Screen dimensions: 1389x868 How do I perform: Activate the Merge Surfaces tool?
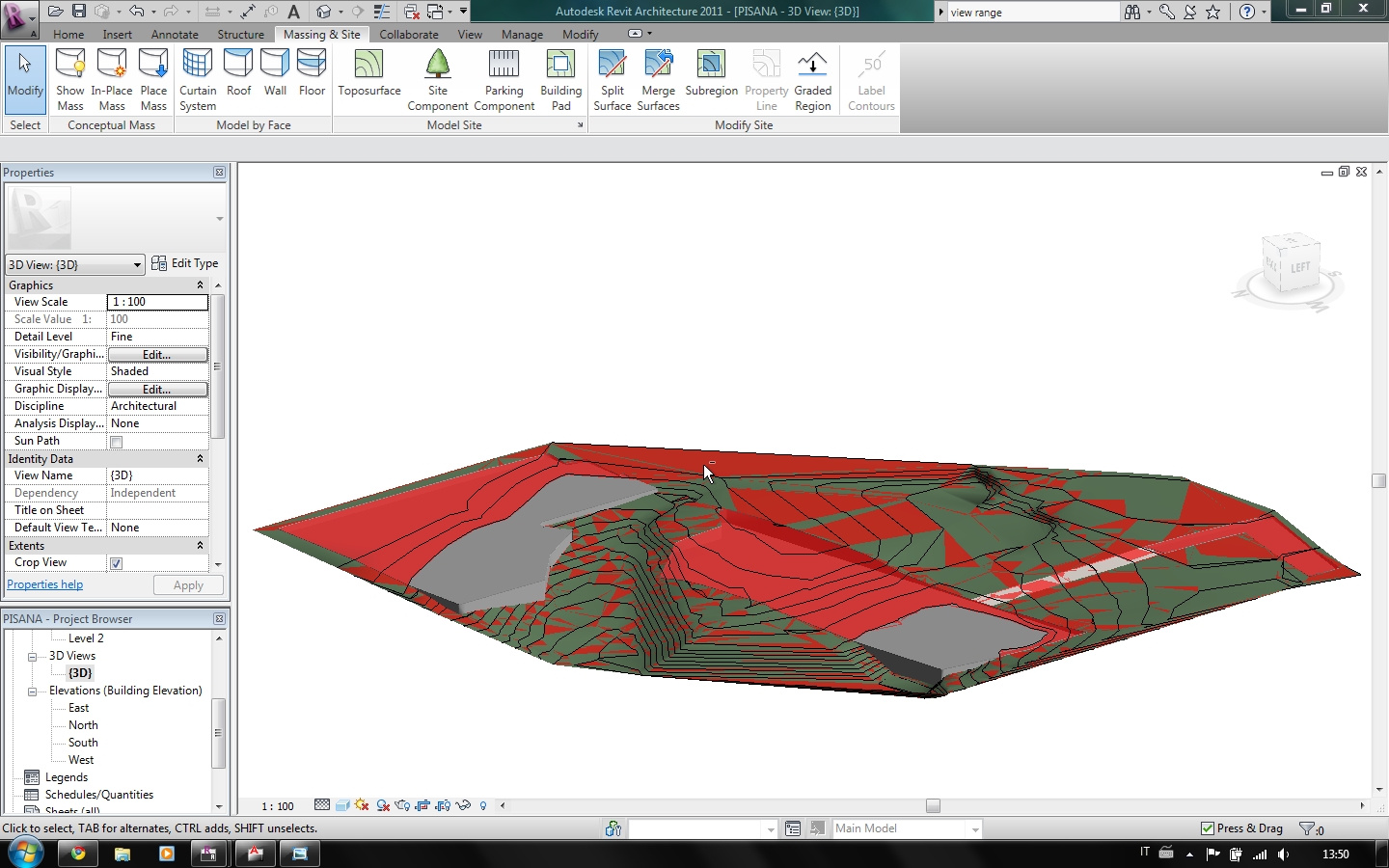tap(658, 77)
